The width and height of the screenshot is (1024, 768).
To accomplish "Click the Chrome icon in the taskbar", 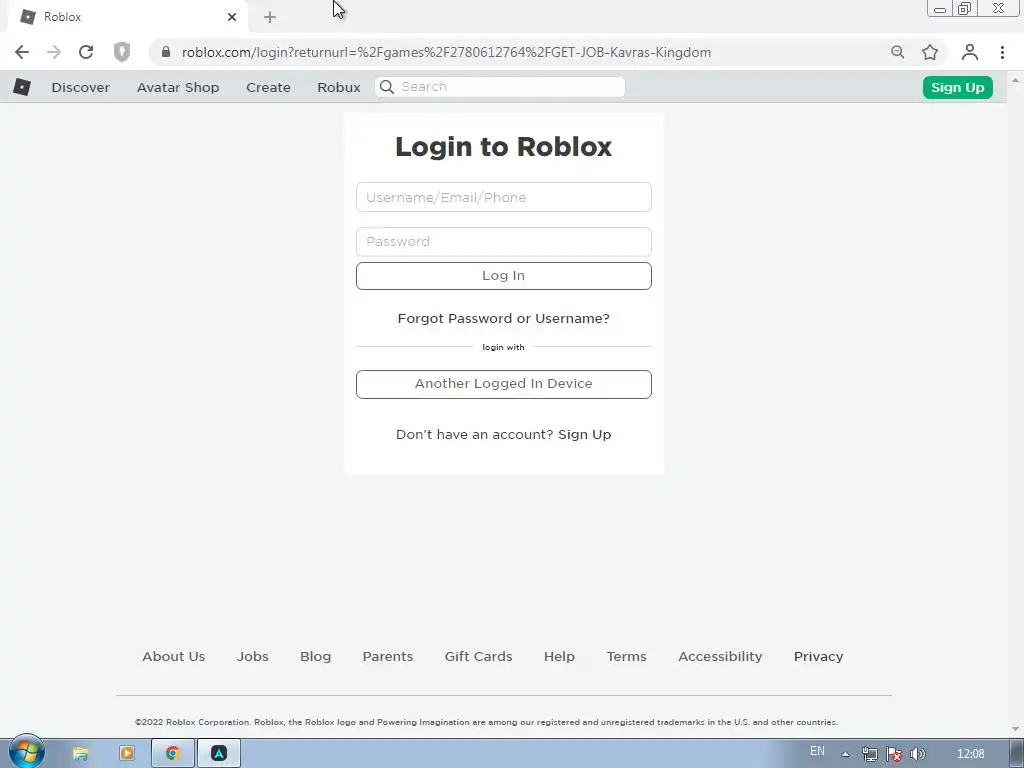I will [172, 754].
